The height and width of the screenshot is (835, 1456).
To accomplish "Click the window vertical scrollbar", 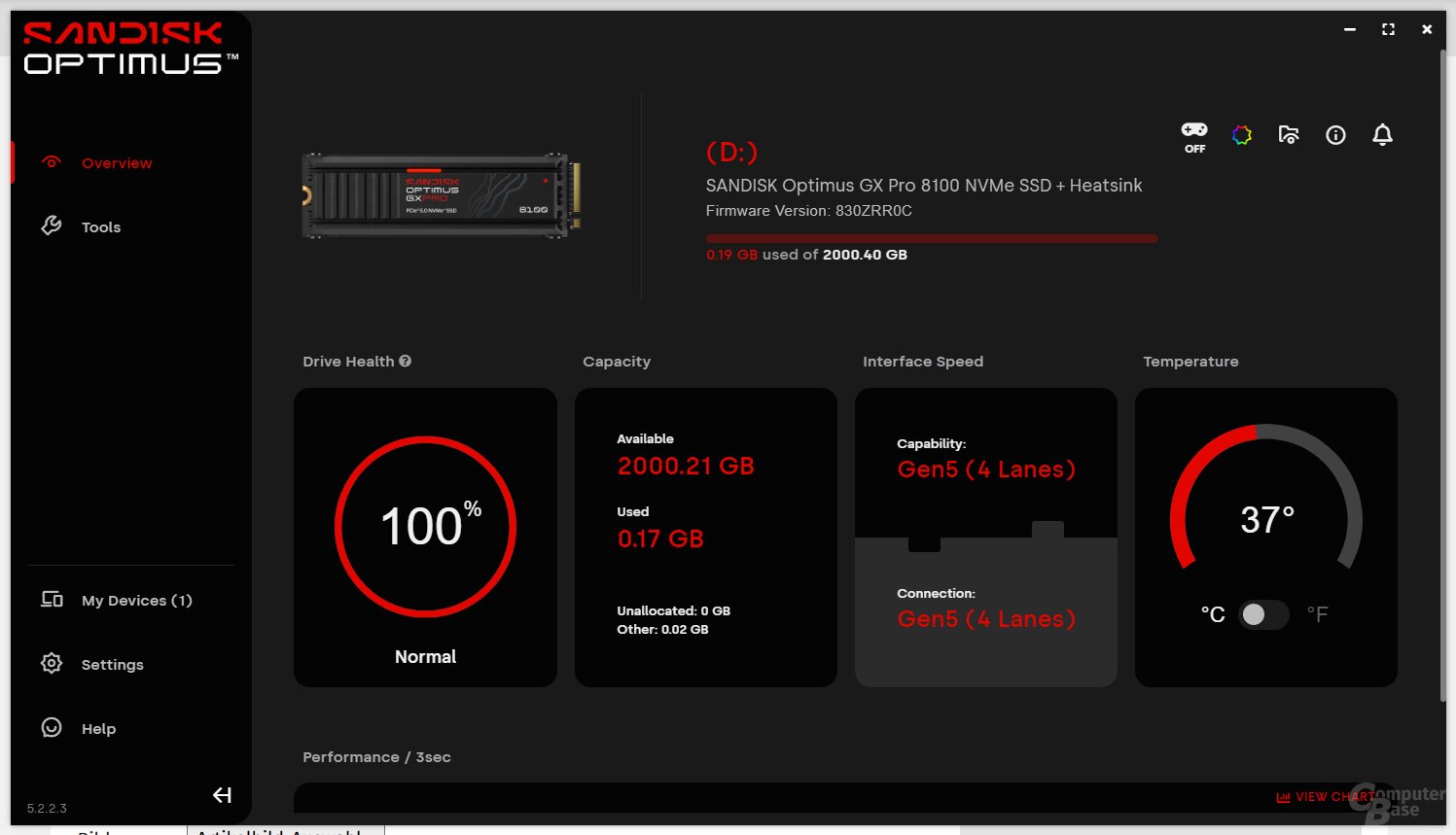I will [x=1442, y=374].
